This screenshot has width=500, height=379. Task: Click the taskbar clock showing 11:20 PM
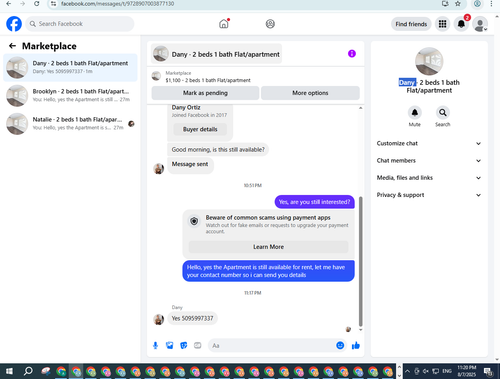[467, 371]
